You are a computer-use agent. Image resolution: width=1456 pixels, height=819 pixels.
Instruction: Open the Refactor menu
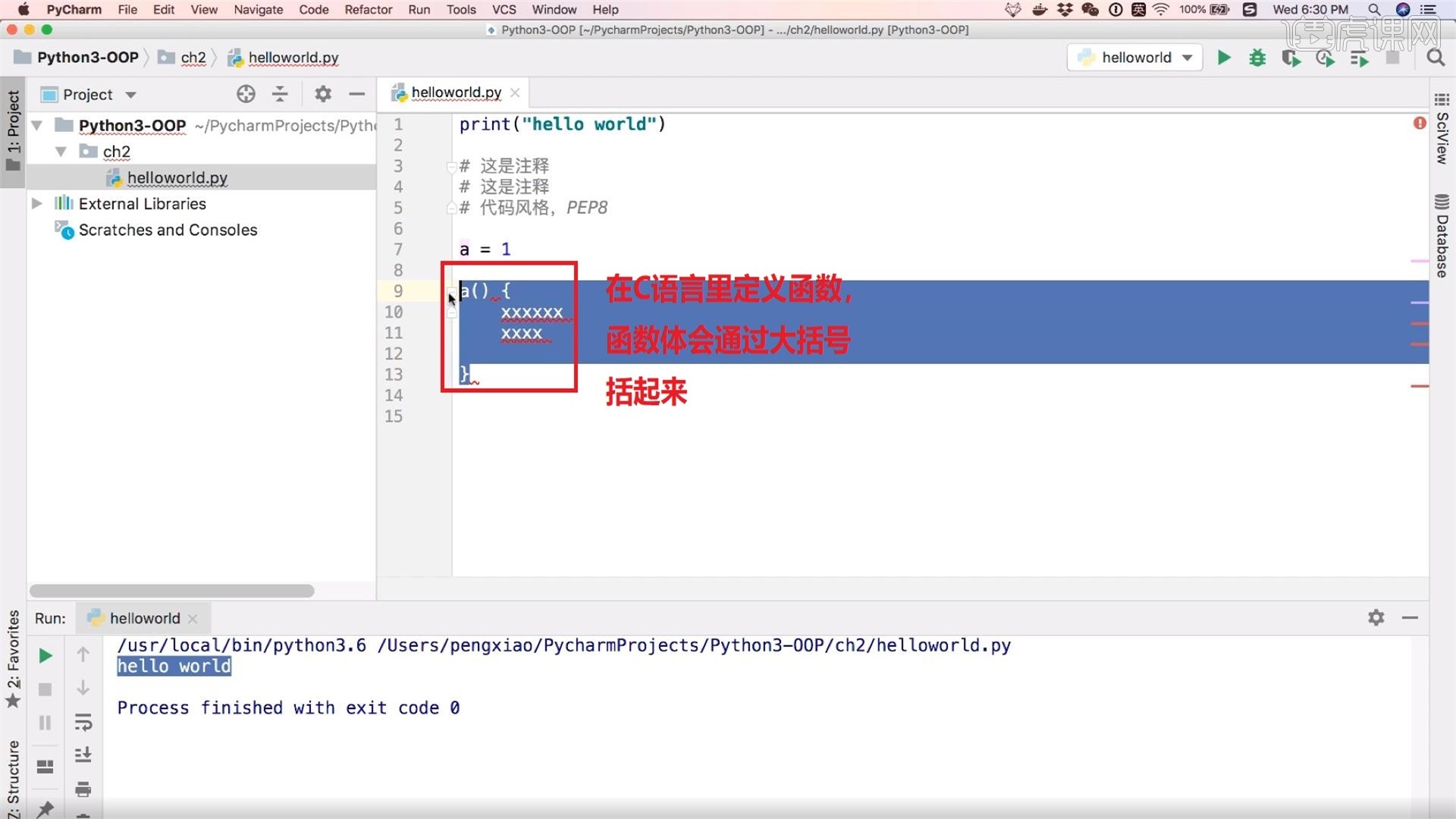[x=369, y=10]
